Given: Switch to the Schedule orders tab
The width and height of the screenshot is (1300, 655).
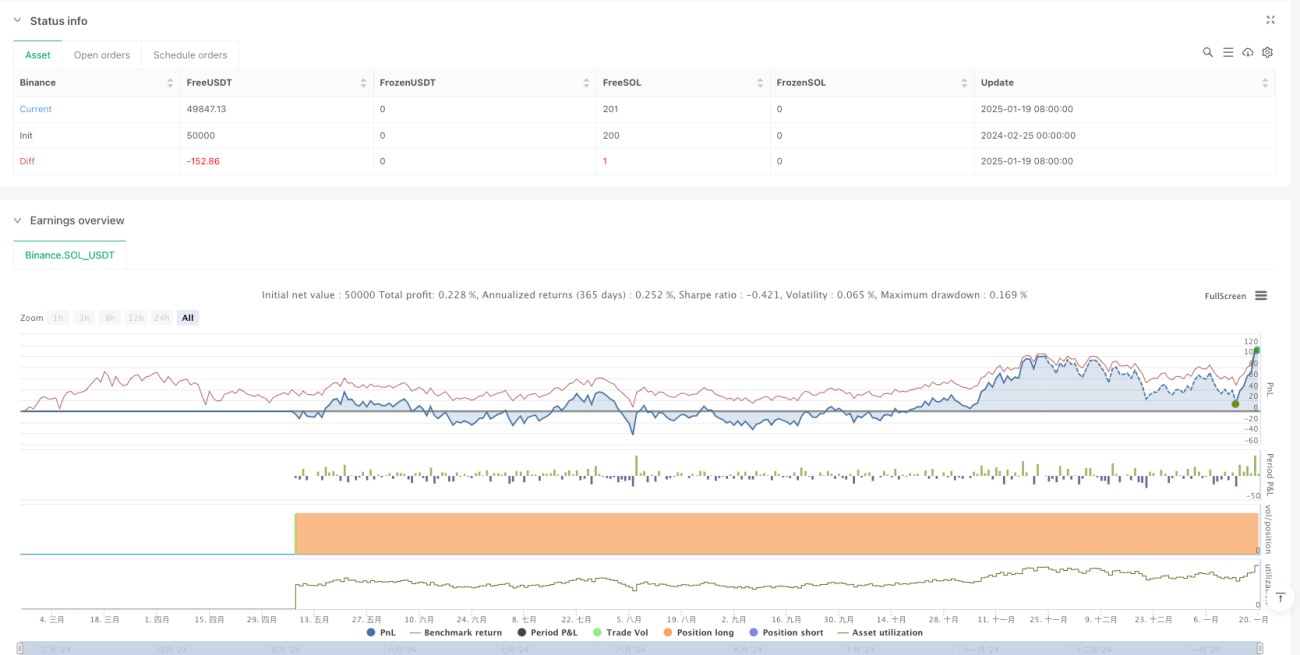Looking at the screenshot, I should pos(190,55).
